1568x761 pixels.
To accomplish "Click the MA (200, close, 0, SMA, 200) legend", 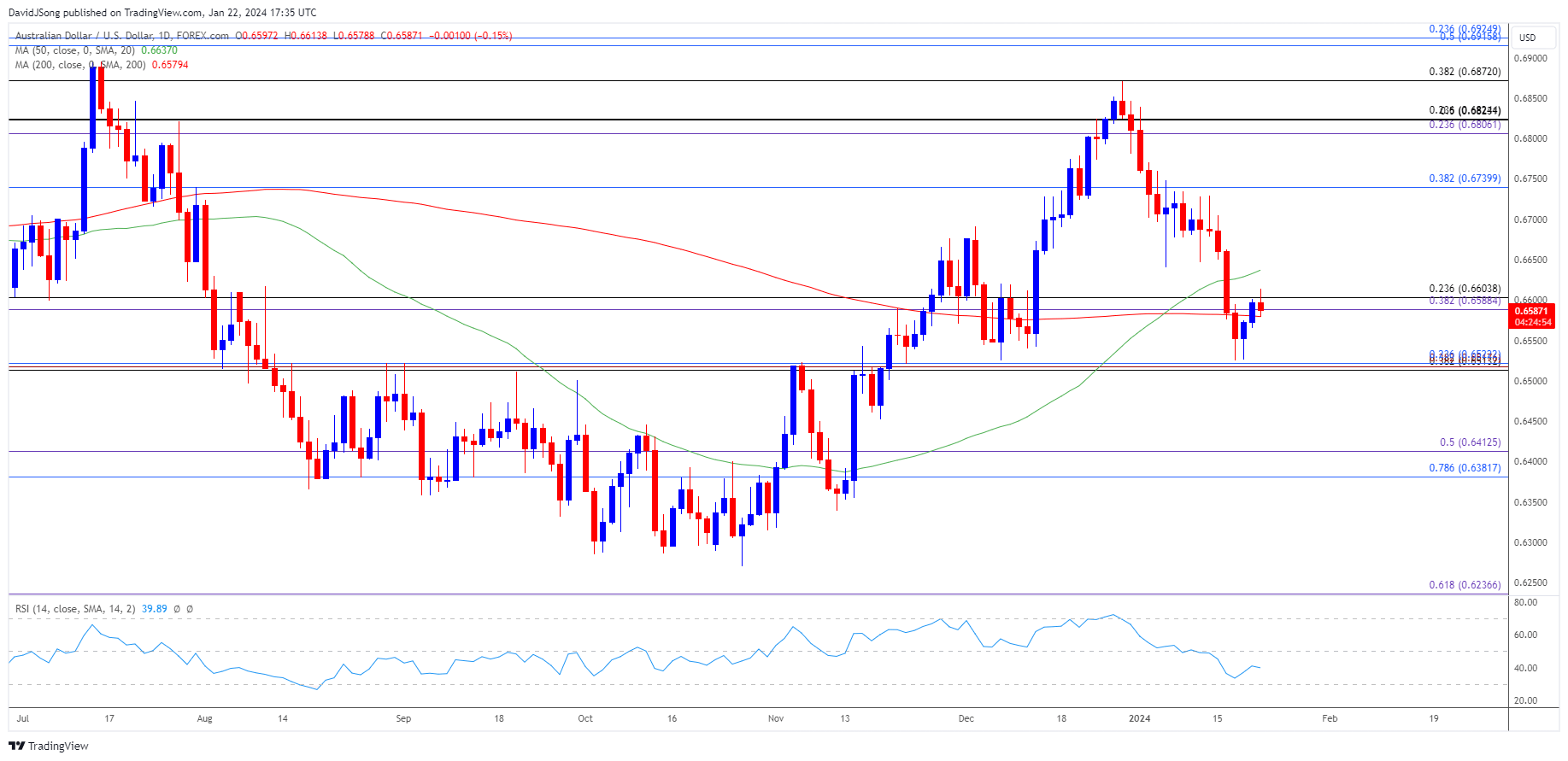I will [79, 65].
